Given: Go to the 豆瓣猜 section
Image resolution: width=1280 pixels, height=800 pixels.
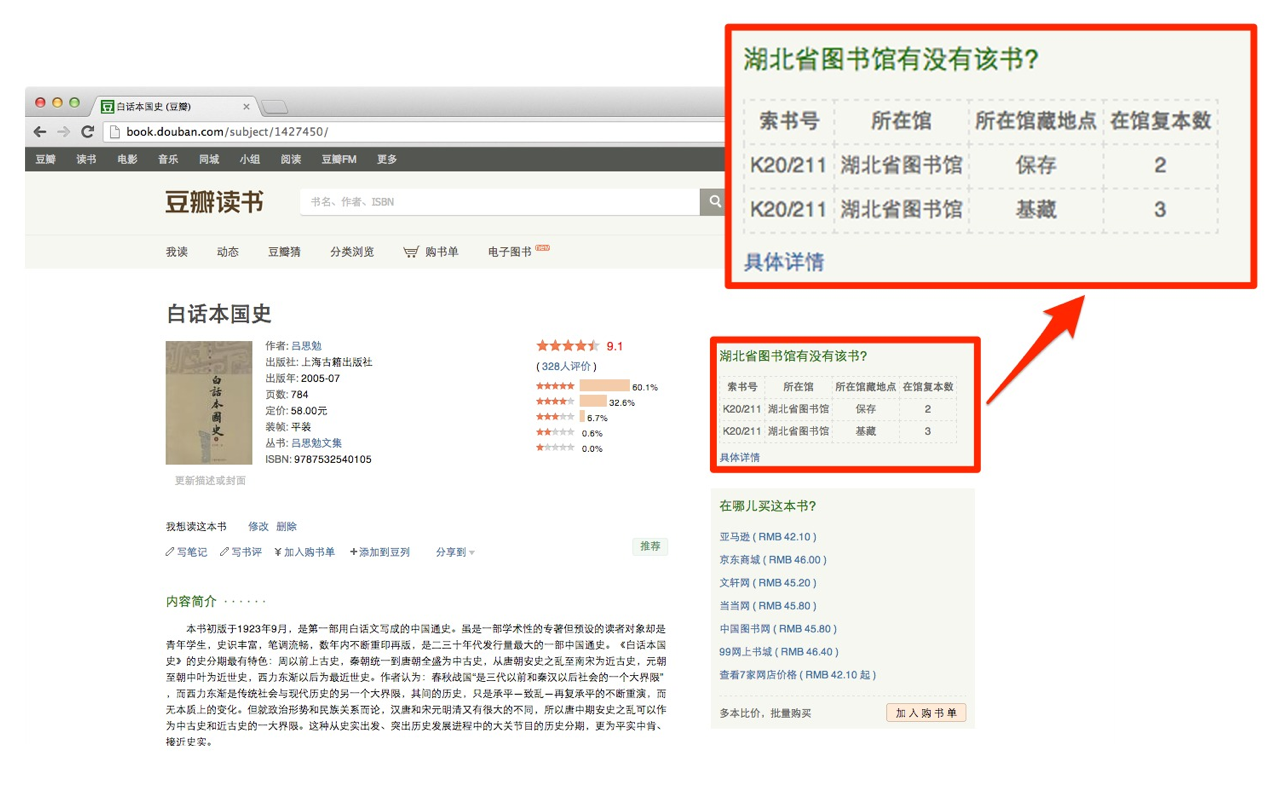Looking at the screenshot, I should point(284,252).
